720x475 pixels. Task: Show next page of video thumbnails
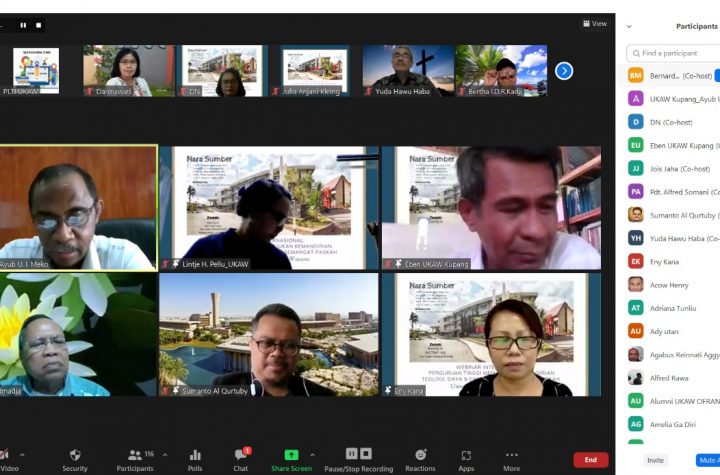click(x=564, y=71)
